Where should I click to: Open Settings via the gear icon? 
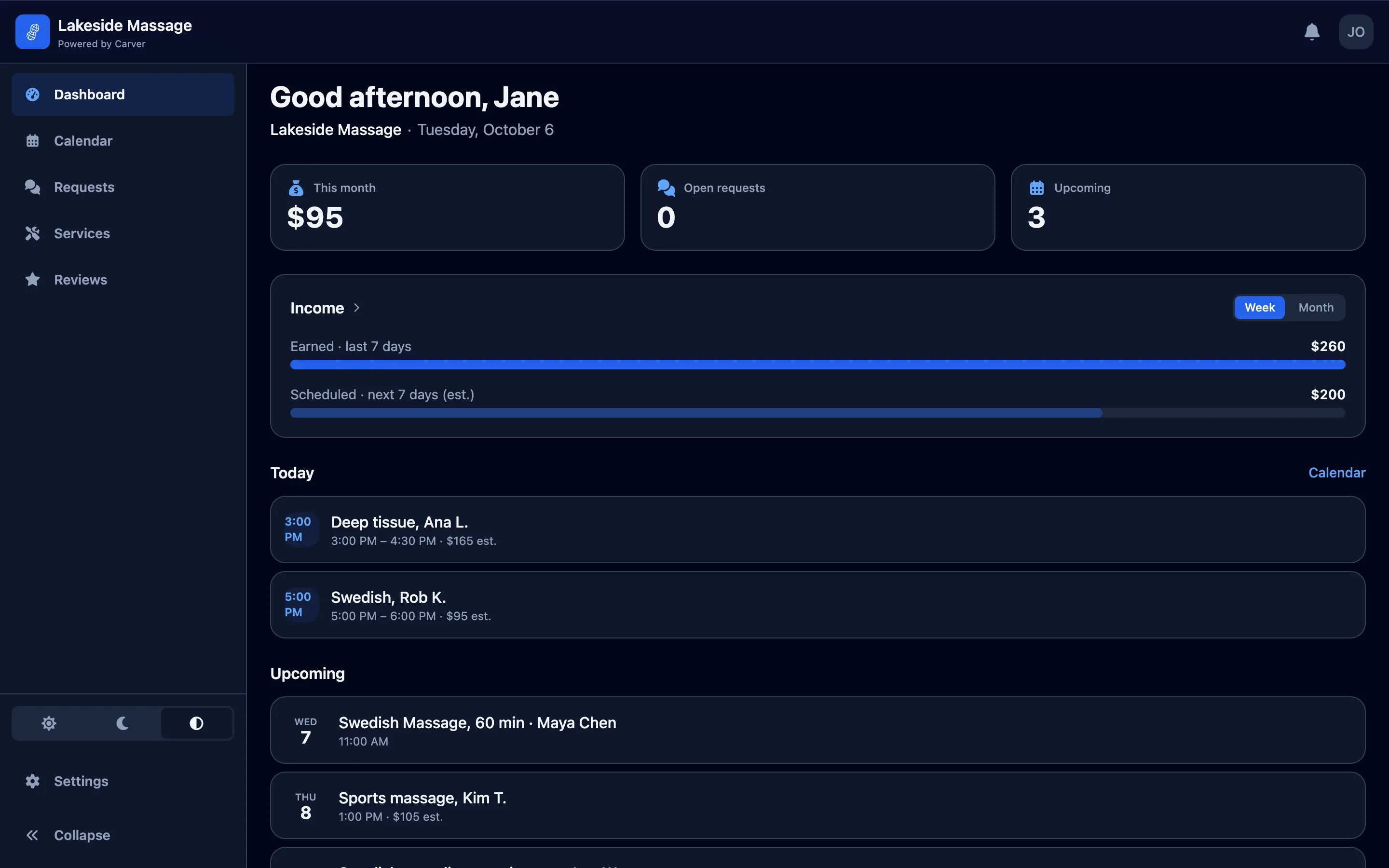click(x=33, y=781)
